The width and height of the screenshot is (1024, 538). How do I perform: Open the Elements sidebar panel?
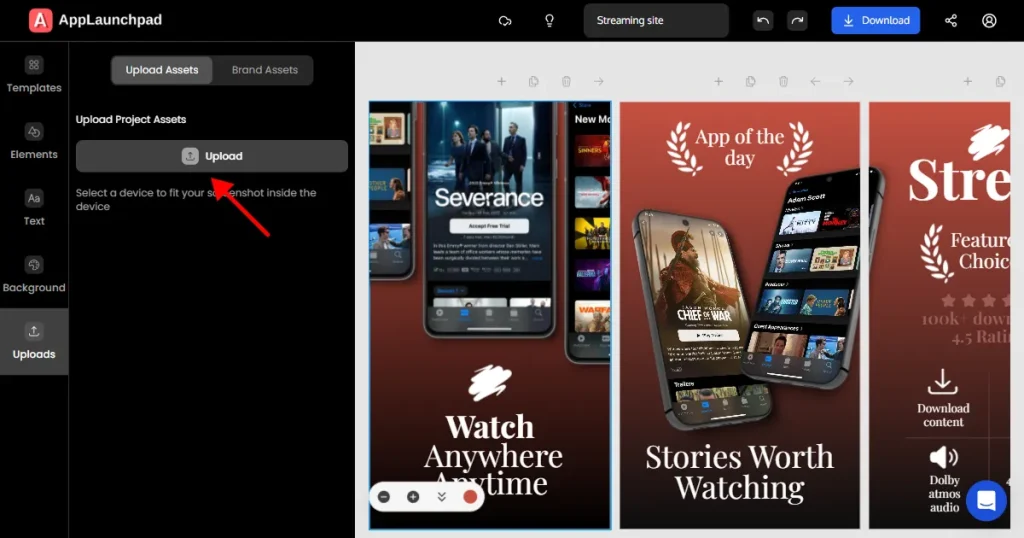point(34,142)
